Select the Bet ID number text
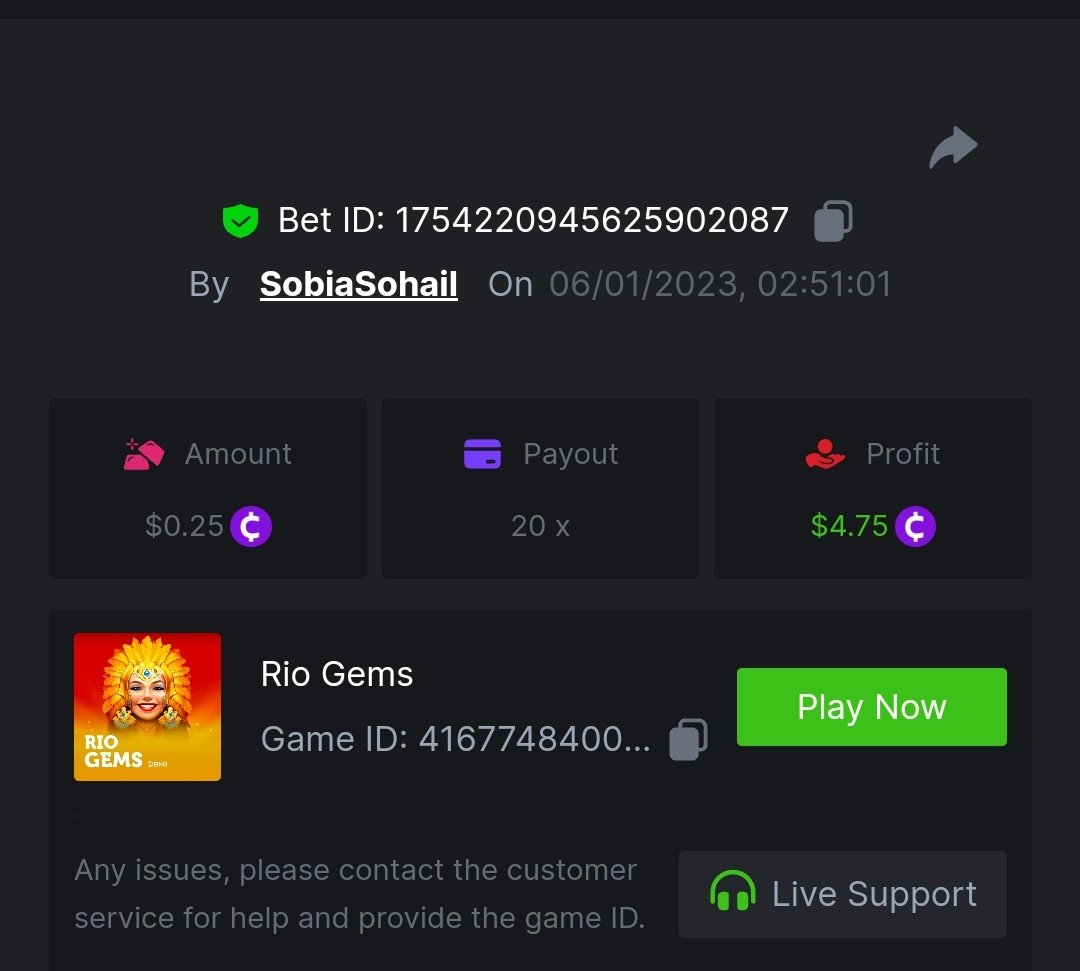The width and height of the screenshot is (1080, 971). 592,221
